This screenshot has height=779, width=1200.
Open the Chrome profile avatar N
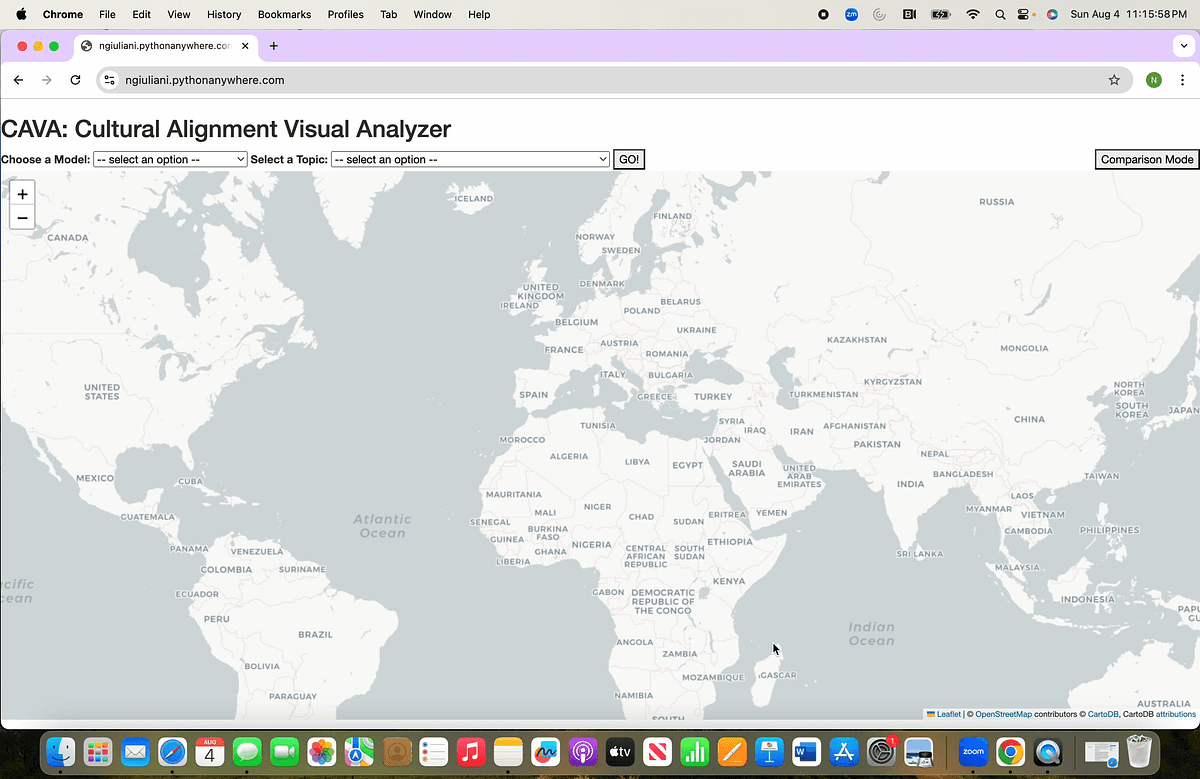[x=1153, y=80]
